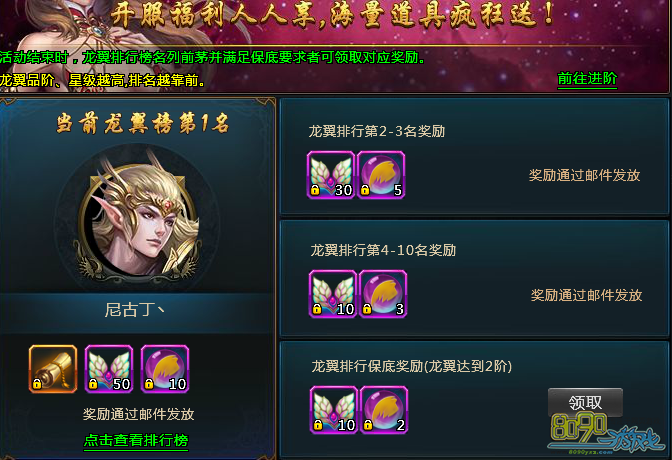This screenshot has width=672, height=460.
Task: Click the player name 尼古丁、
Action: pos(135,310)
